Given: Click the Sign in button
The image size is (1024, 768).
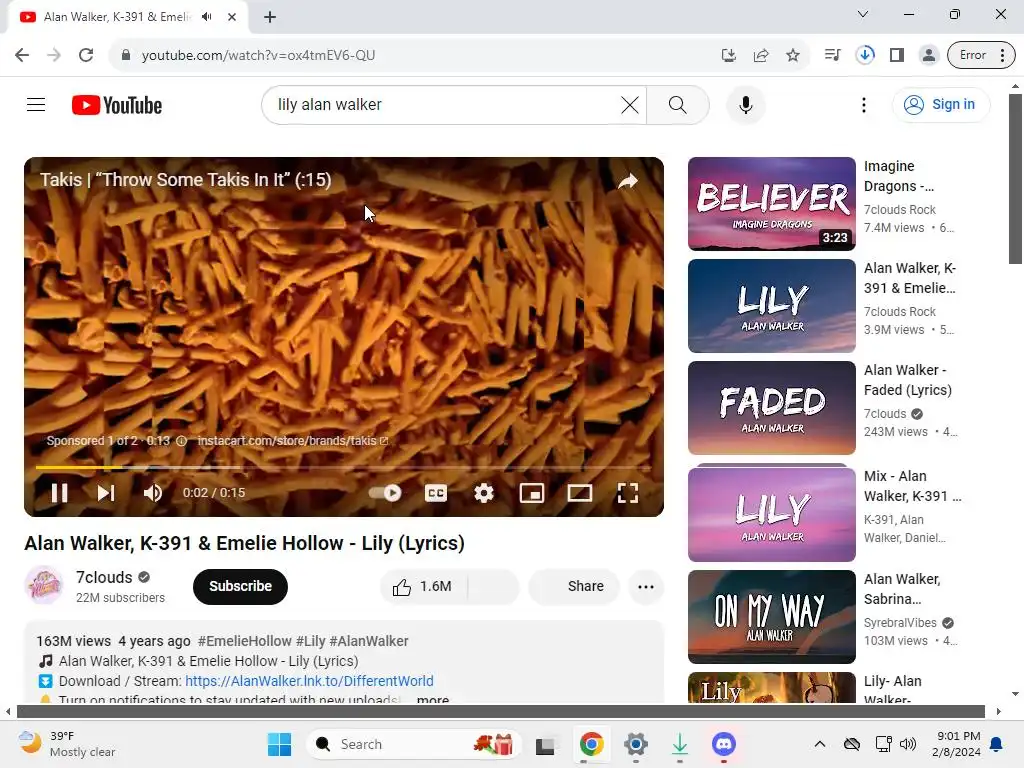Looking at the screenshot, I should point(940,104).
